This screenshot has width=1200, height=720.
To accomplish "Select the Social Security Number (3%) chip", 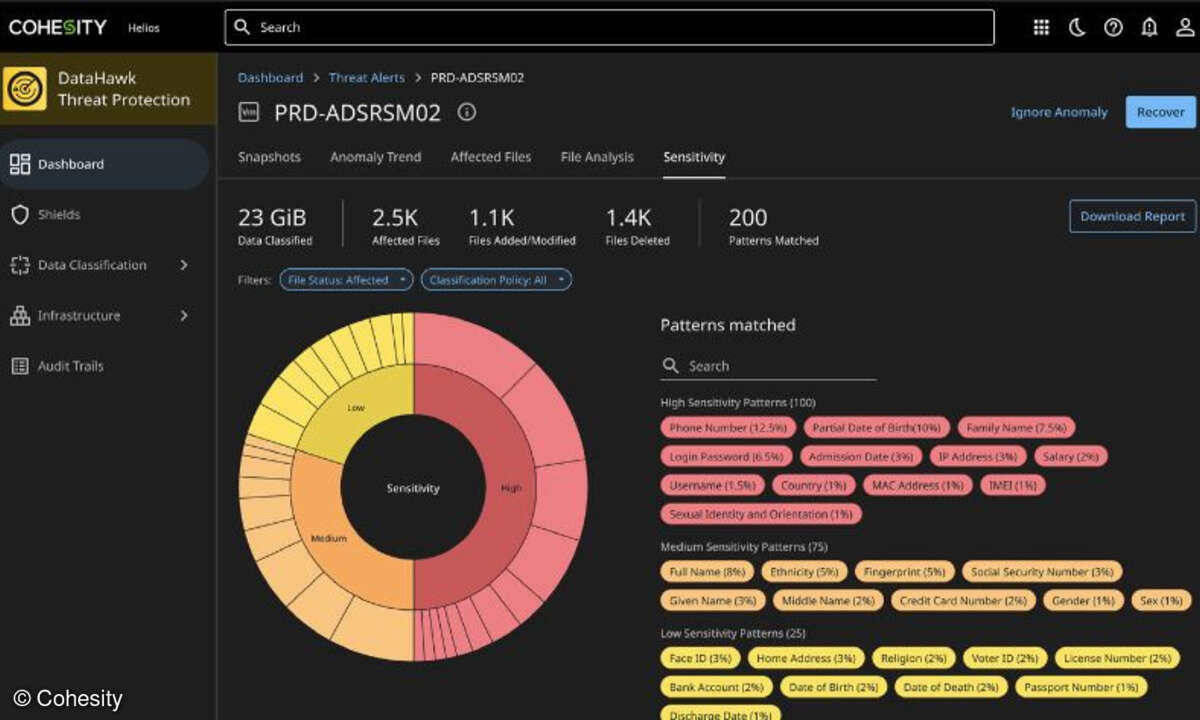I will [x=1041, y=572].
